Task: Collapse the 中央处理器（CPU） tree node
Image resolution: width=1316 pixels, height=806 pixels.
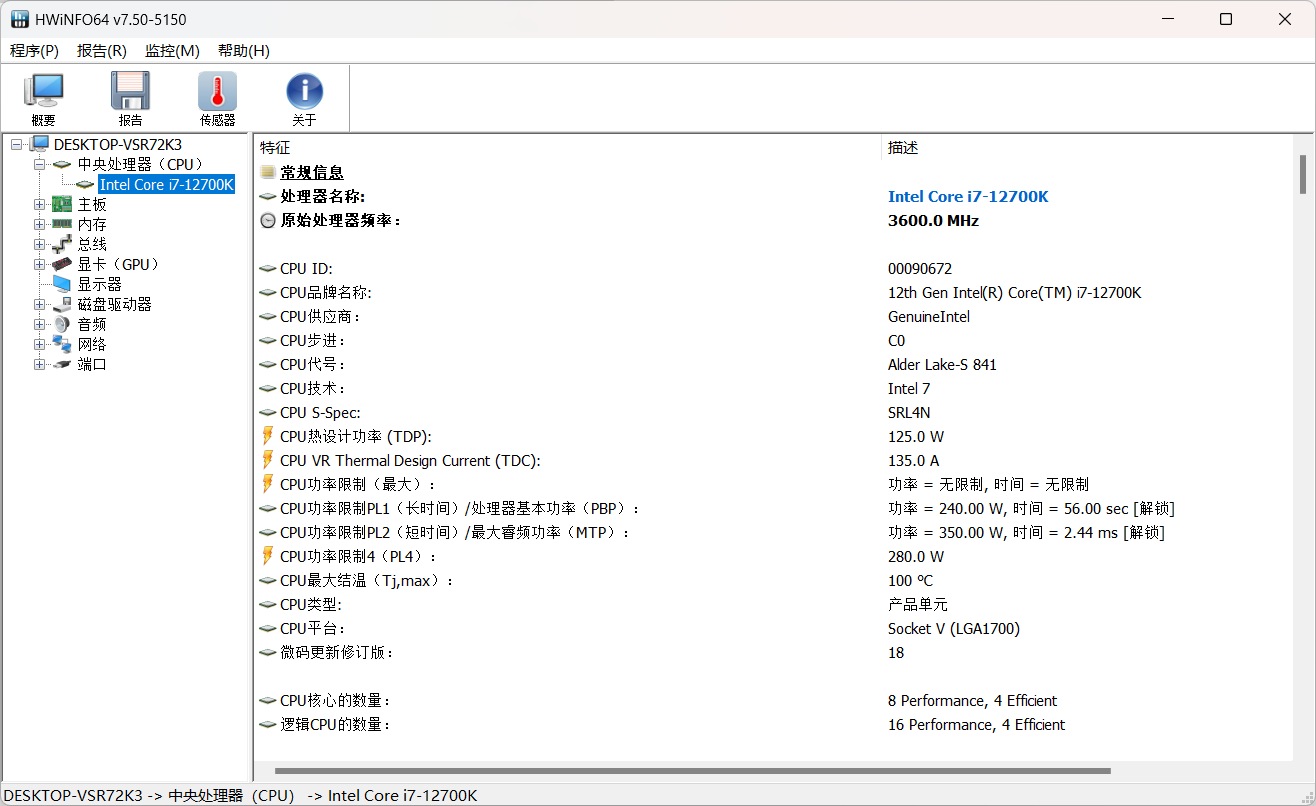Action: [39, 164]
